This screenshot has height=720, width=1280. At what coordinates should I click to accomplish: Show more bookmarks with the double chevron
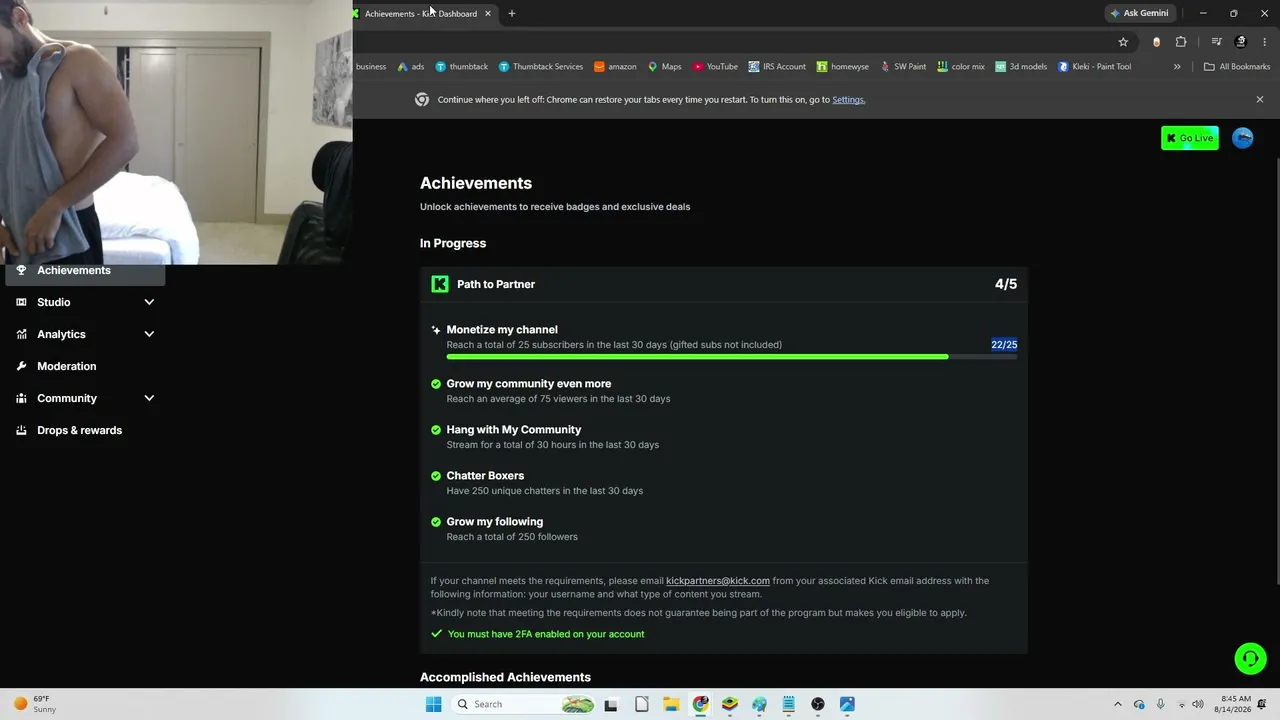[x=1177, y=66]
